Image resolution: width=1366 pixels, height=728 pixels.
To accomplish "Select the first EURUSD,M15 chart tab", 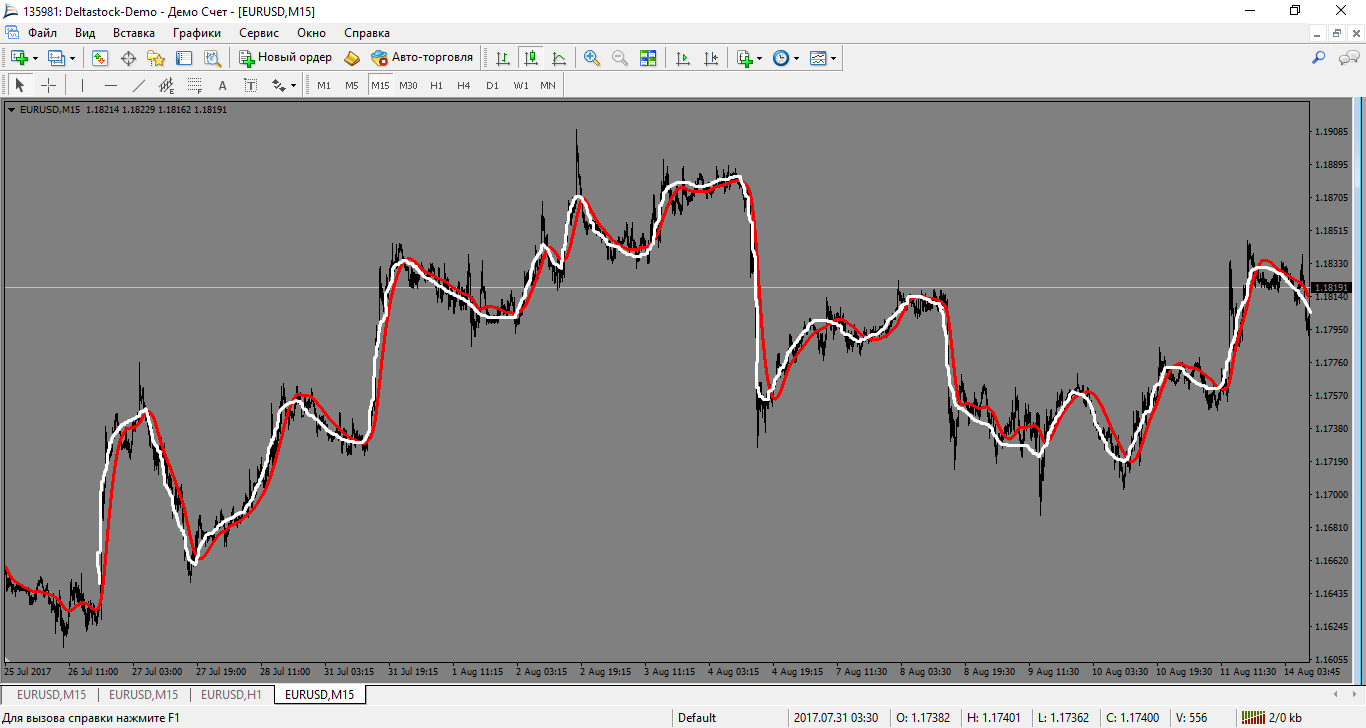I will (50, 694).
